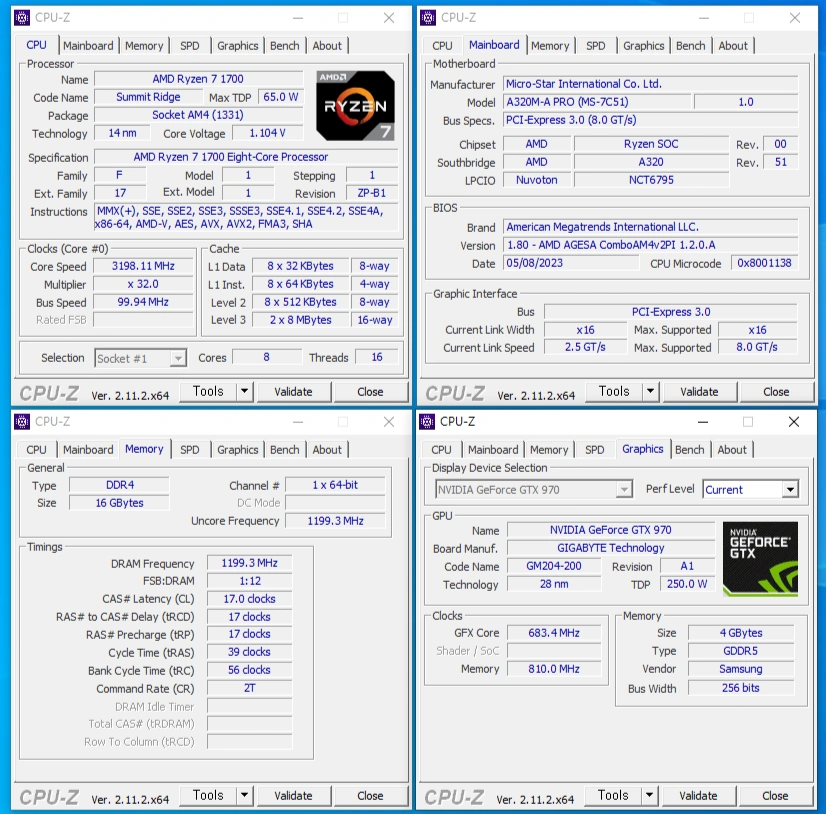Select CPU tab in Mainboard window
This screenshot has width=826, height=814.
click(442, 46)
